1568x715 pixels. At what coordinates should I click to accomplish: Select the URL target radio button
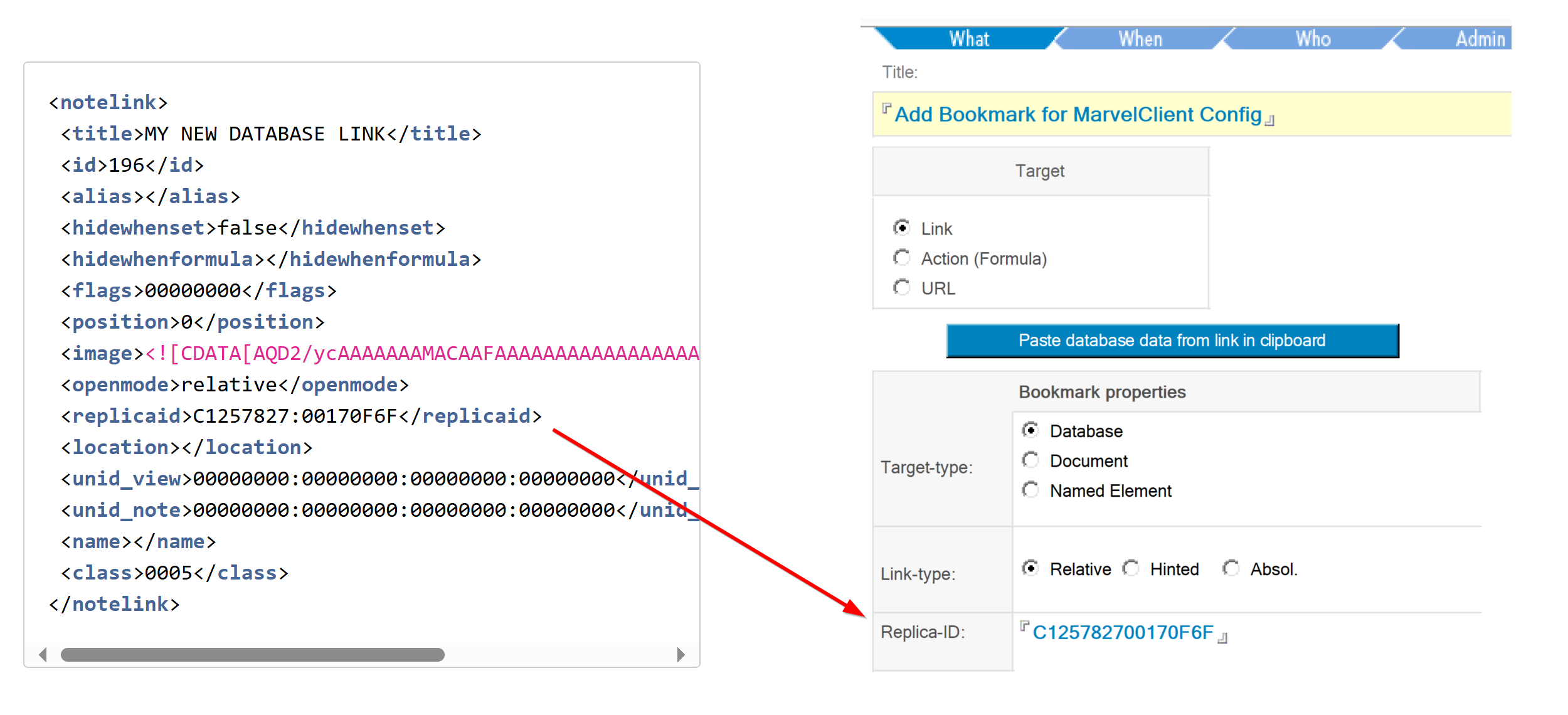tap(902, 287)
